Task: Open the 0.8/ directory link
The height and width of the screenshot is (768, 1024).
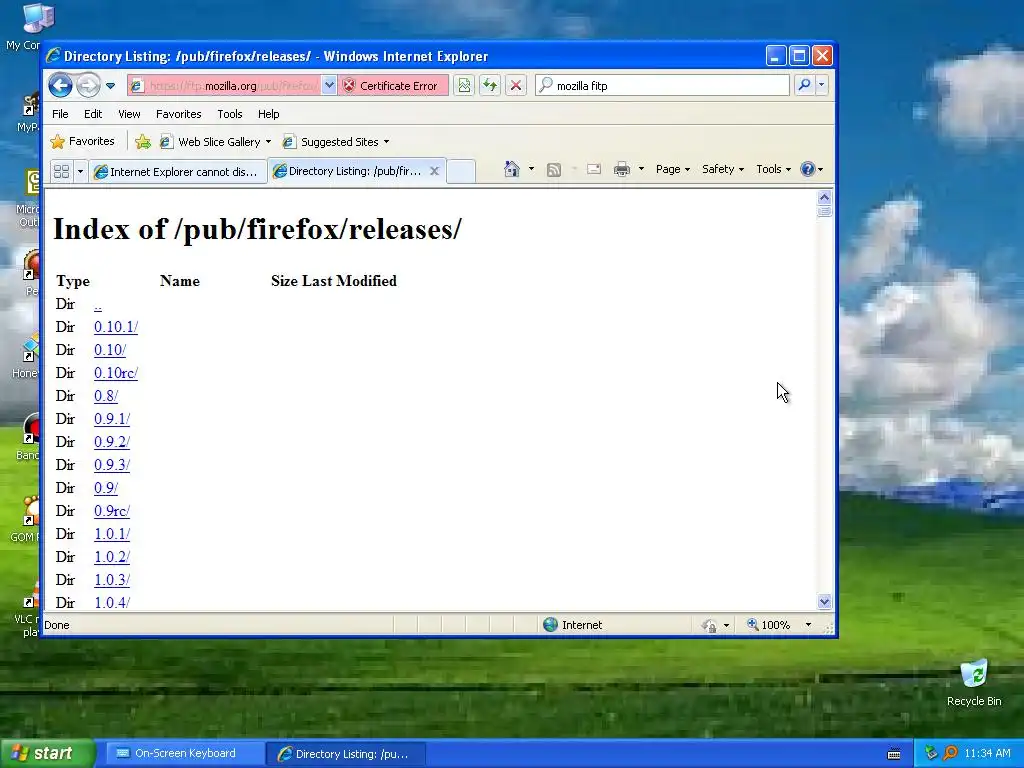Action: (106, 396)
